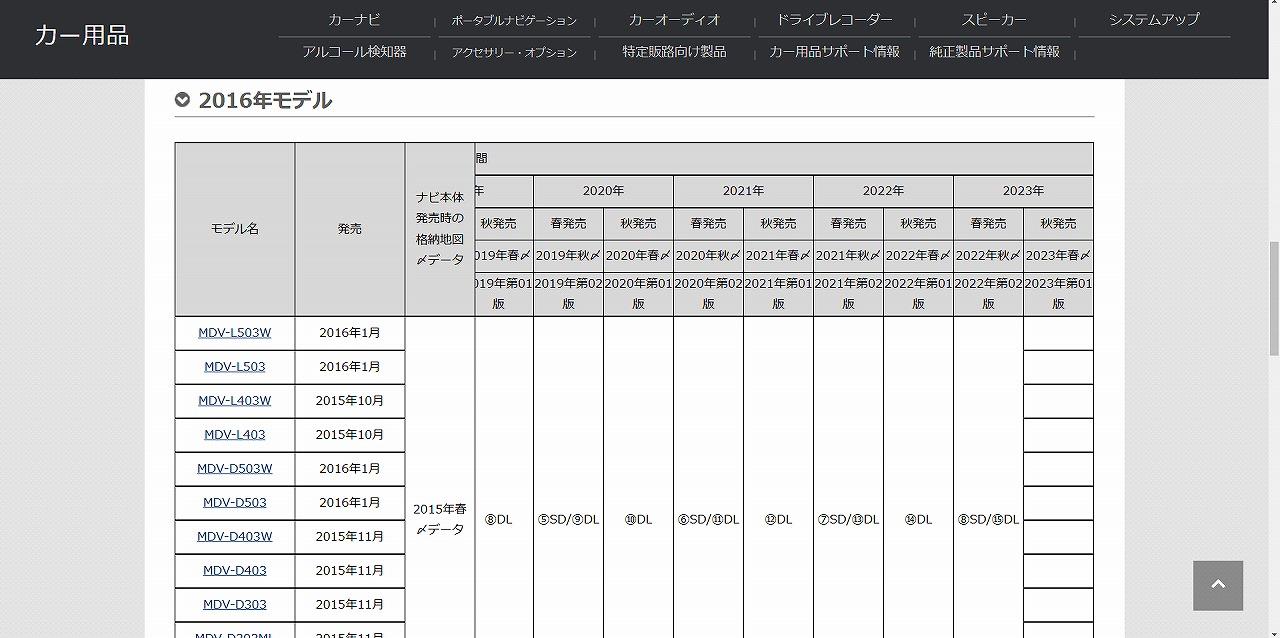Click the 2021年秋〆 header cell
The height and width of the screenshot is (638, 1280).
[x=848, y=256]
